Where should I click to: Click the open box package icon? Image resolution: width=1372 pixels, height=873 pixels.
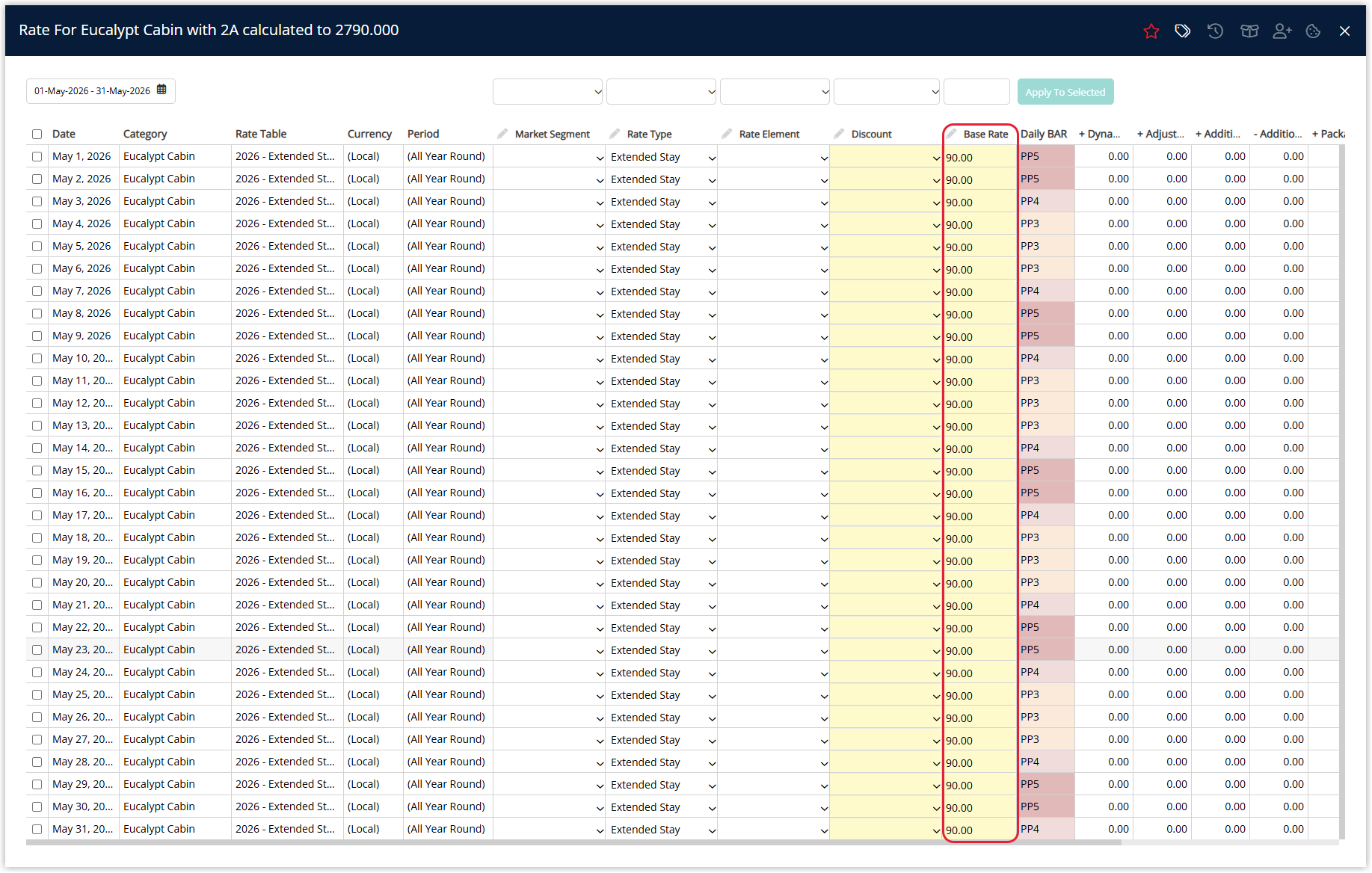pos(1249,31)
